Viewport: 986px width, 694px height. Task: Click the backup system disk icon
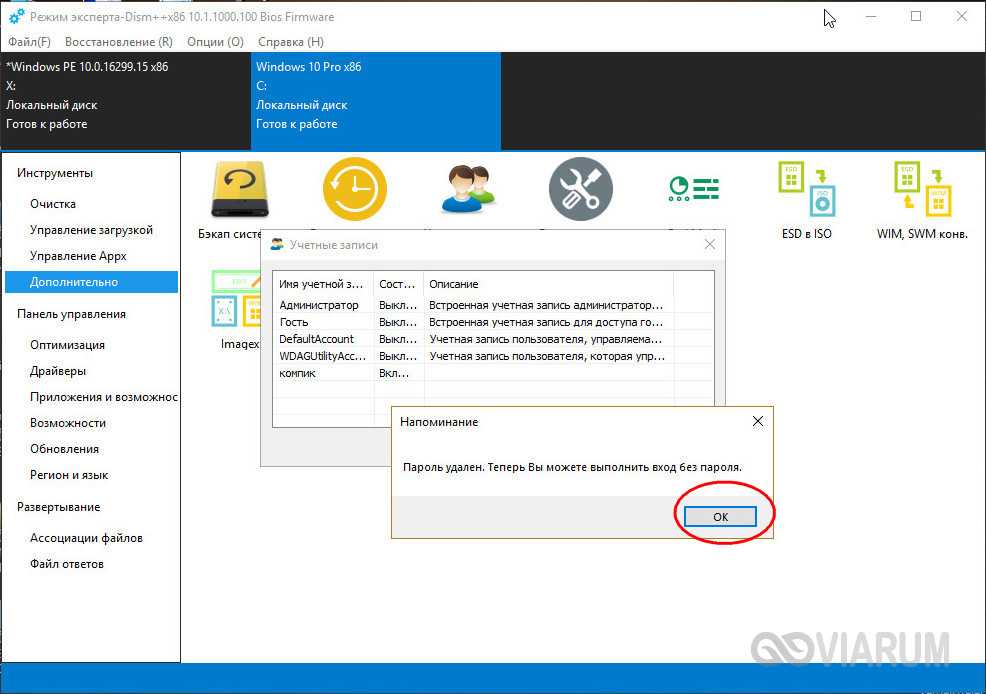pos(239,190)
